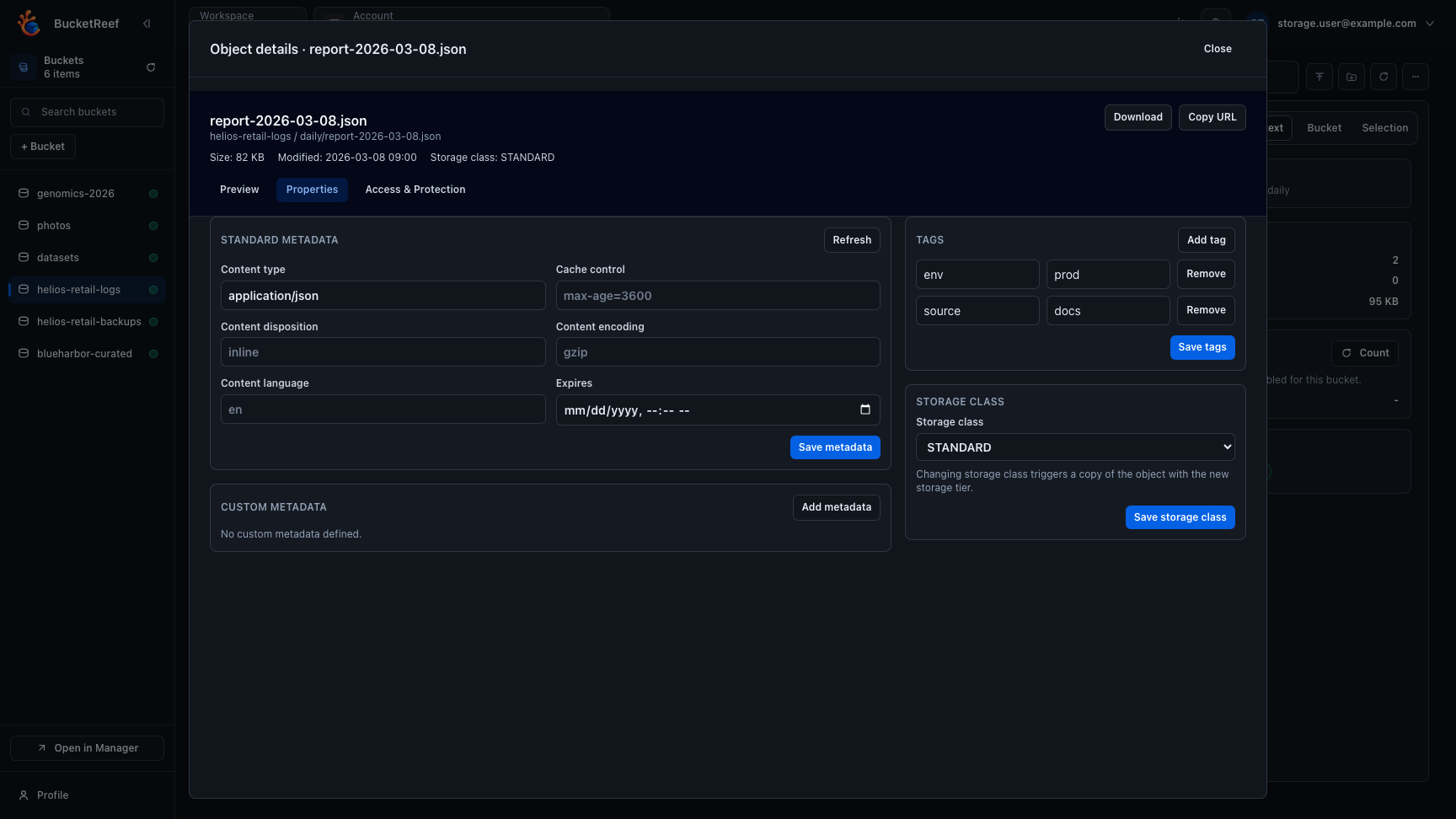The width and height of the screenshot is (1456, 819).
Task: Remove the source docs tag
Action: [x=1206, y=310]
